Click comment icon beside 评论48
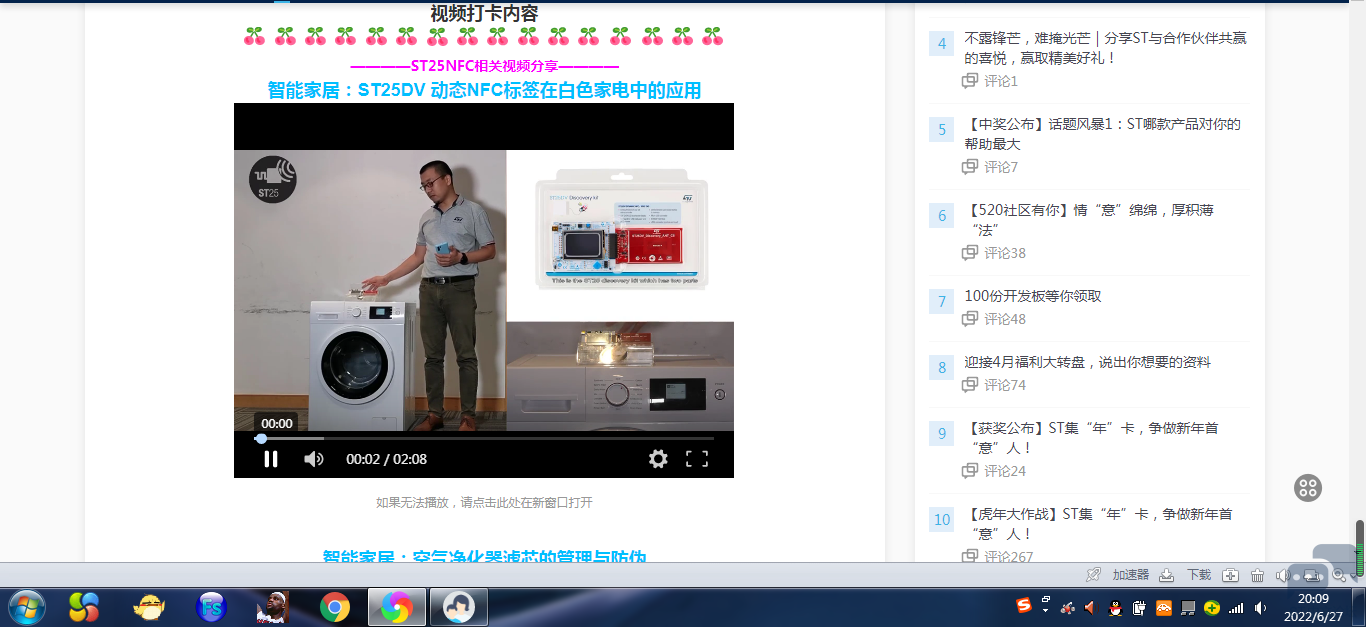This screenshot has height=627, width=1366. coord(970,319)
